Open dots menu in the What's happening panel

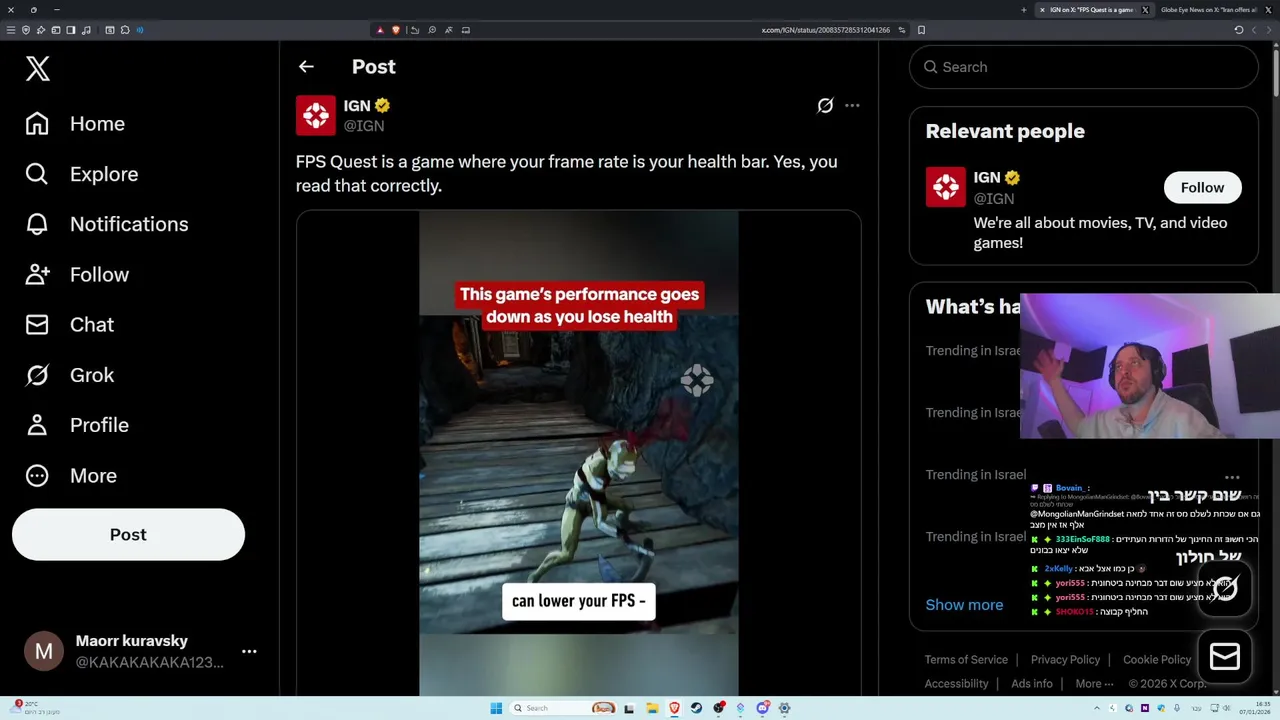[x=1232, y=477]
